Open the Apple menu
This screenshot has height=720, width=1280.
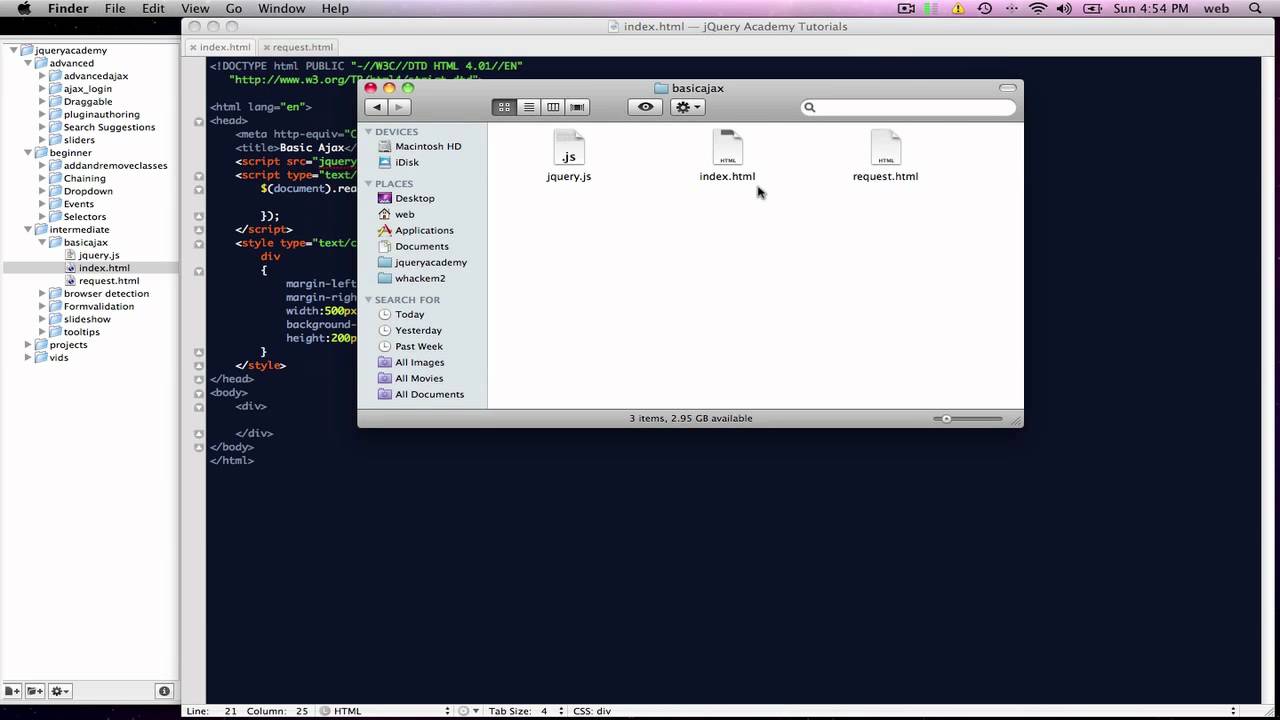coord(24,9)
